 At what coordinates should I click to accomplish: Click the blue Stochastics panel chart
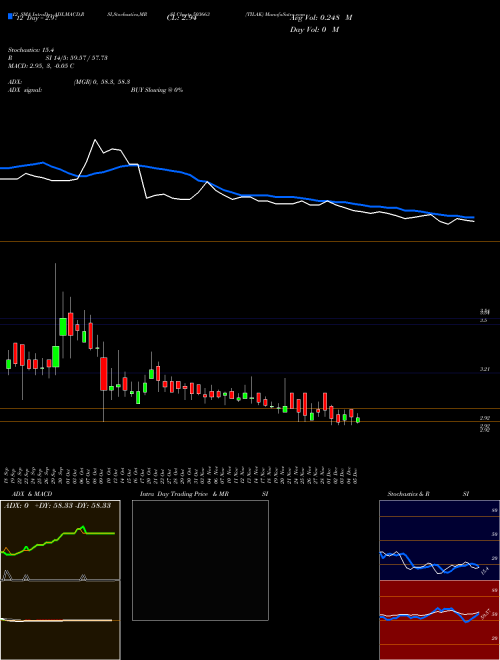(439, 540)
